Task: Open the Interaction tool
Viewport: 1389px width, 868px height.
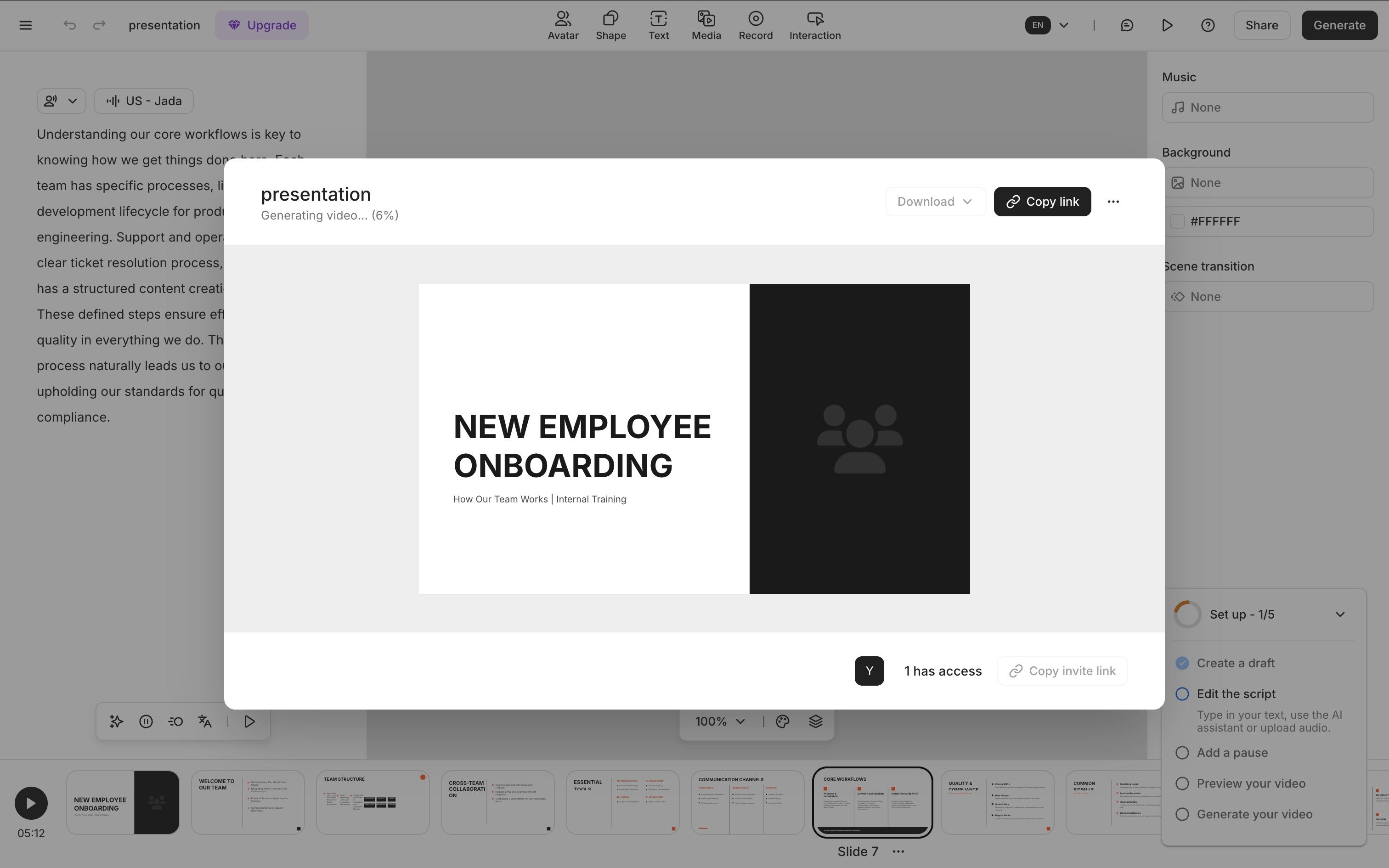Action: pyautogui.click(x=815, y=25)
